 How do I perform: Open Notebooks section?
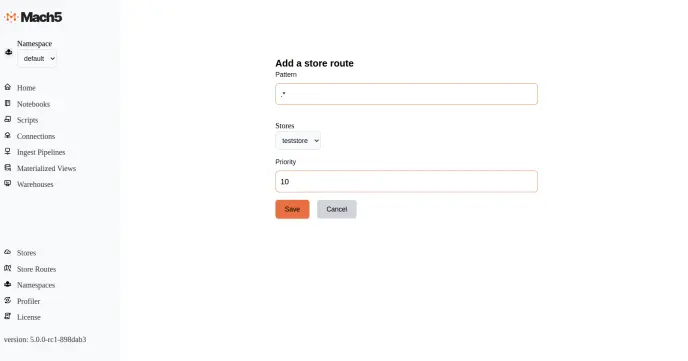(x=33, y=104)
